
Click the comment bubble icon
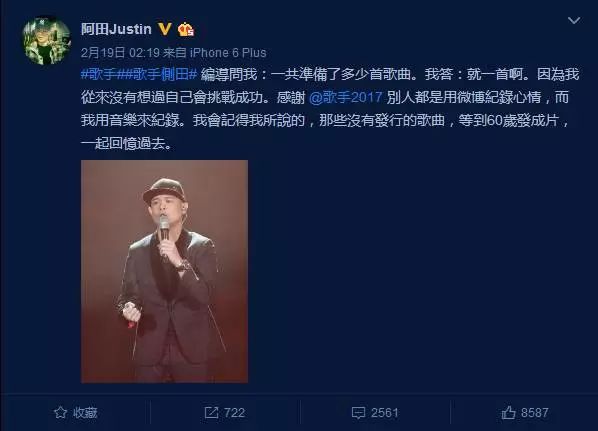(x=358, y=413)
